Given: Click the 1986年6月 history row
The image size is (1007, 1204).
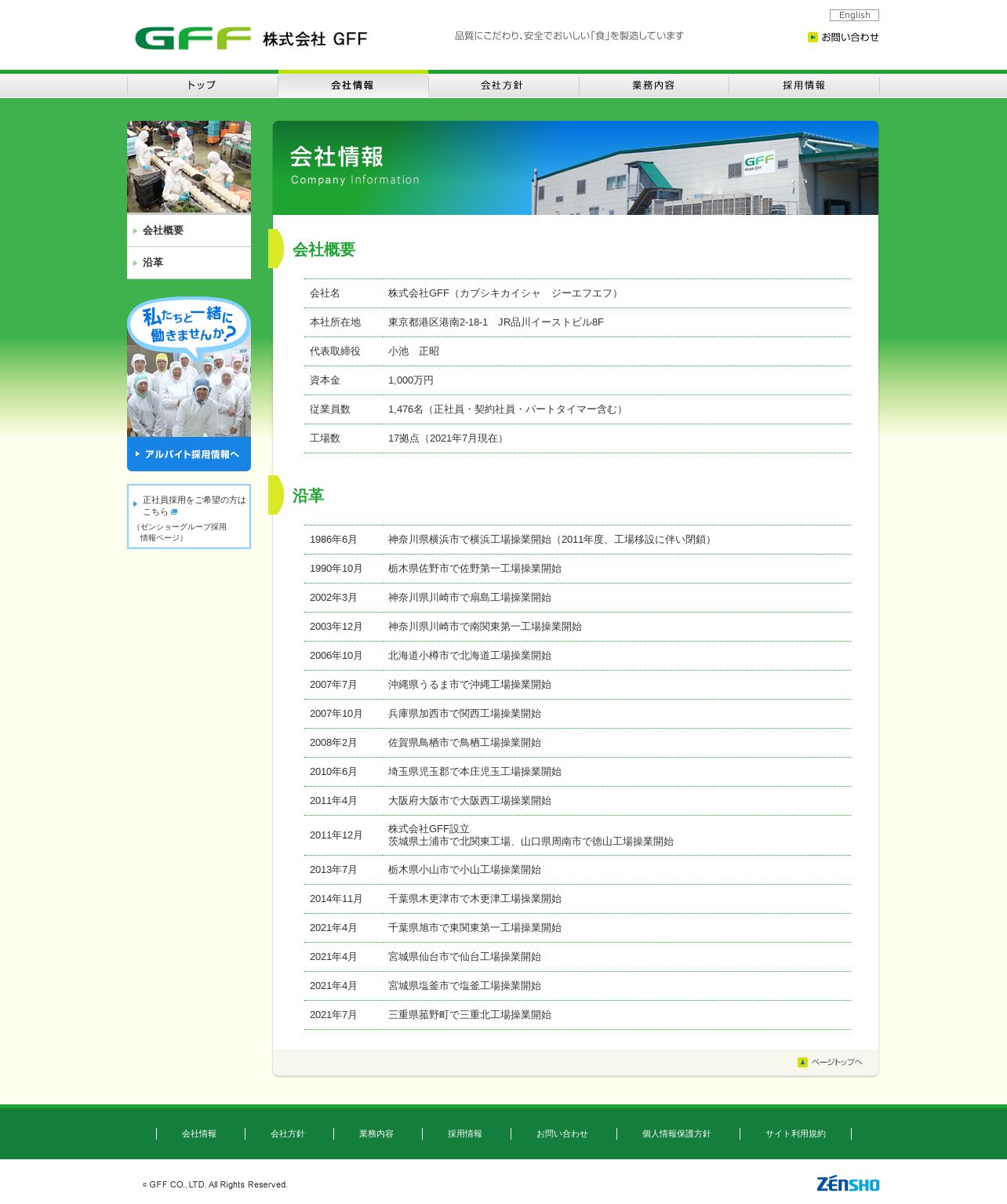Looking at the screenshot, I should 577,540.
